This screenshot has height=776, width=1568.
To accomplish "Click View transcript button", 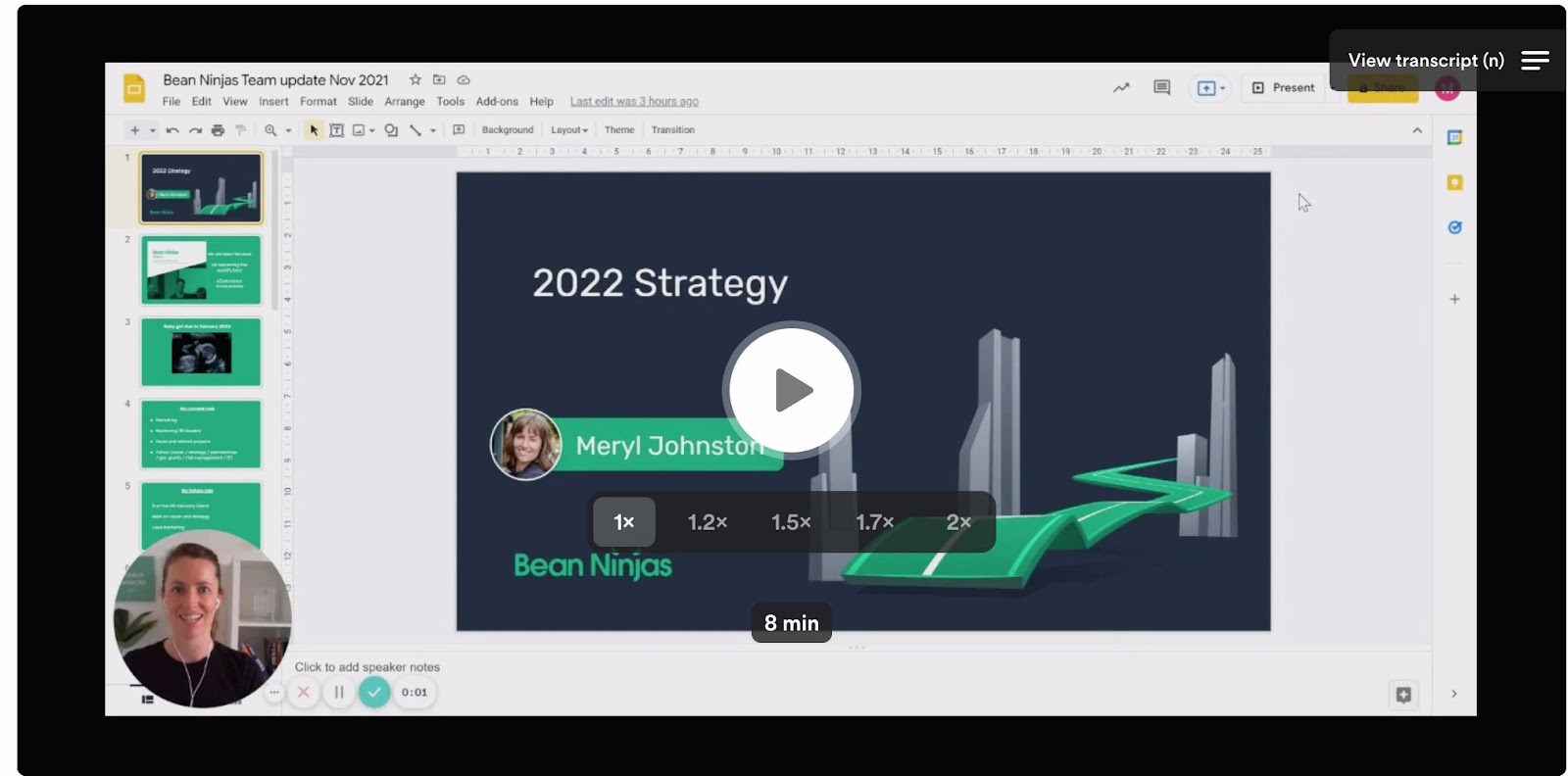I will click(1447, 61).
